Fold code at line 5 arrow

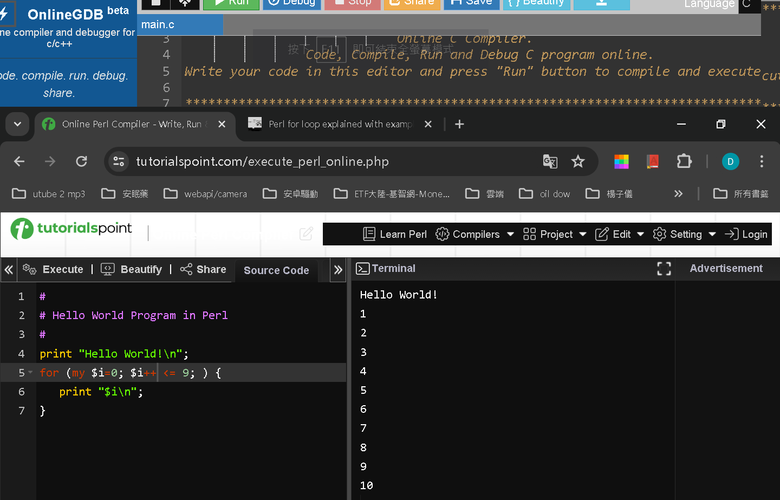coord(31,372)
